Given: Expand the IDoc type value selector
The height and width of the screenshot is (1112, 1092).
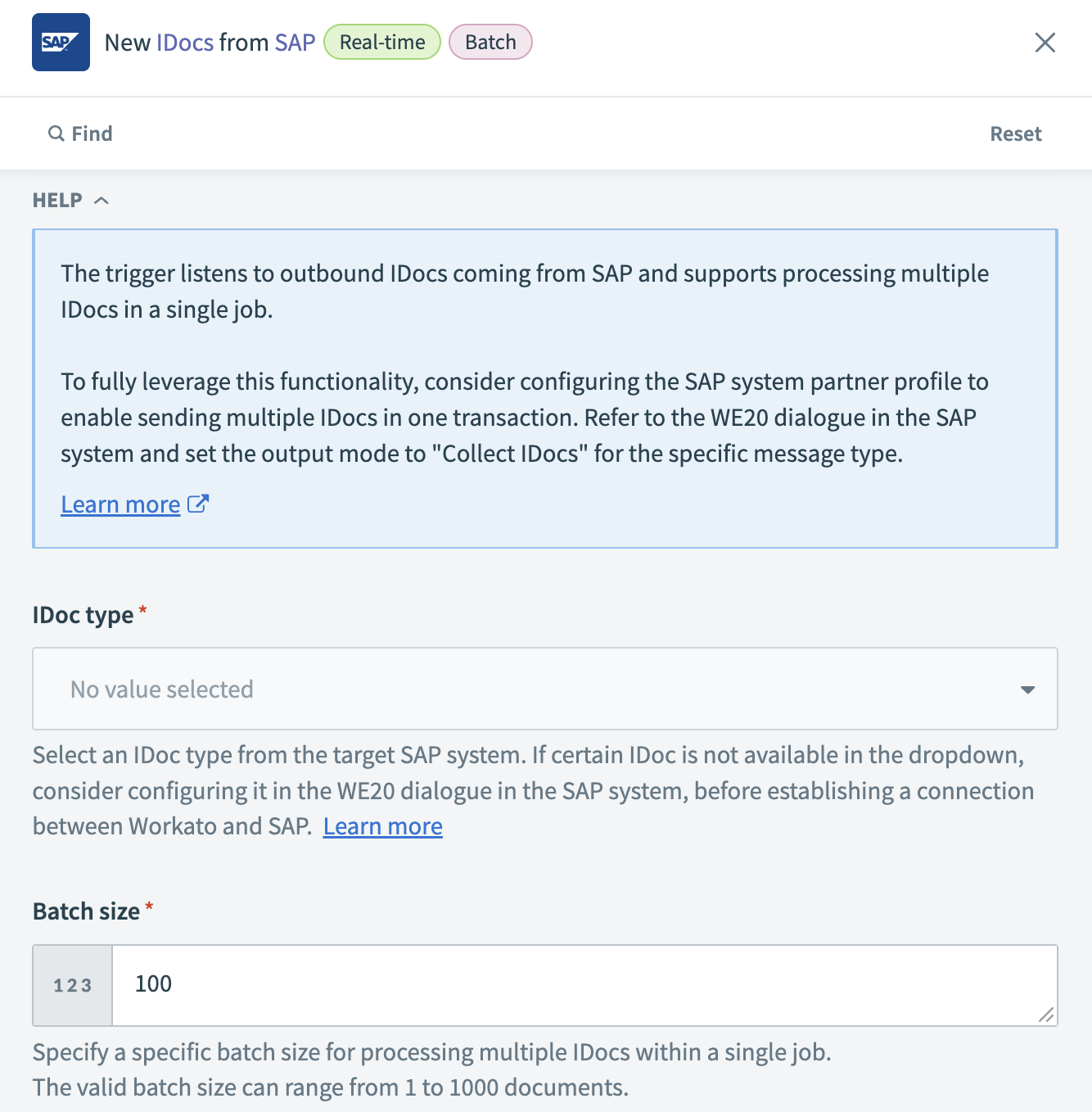Looking at the screenshot, I should click(x=544, y=689).
